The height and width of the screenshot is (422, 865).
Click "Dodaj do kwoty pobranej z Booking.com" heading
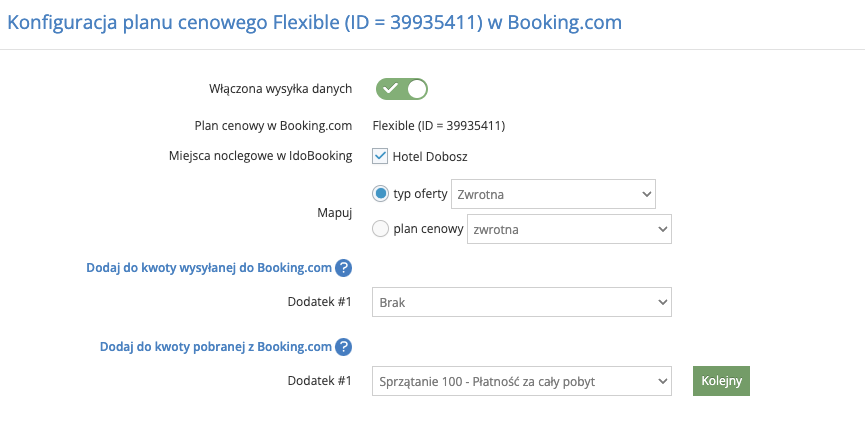(x=216, y=347)
